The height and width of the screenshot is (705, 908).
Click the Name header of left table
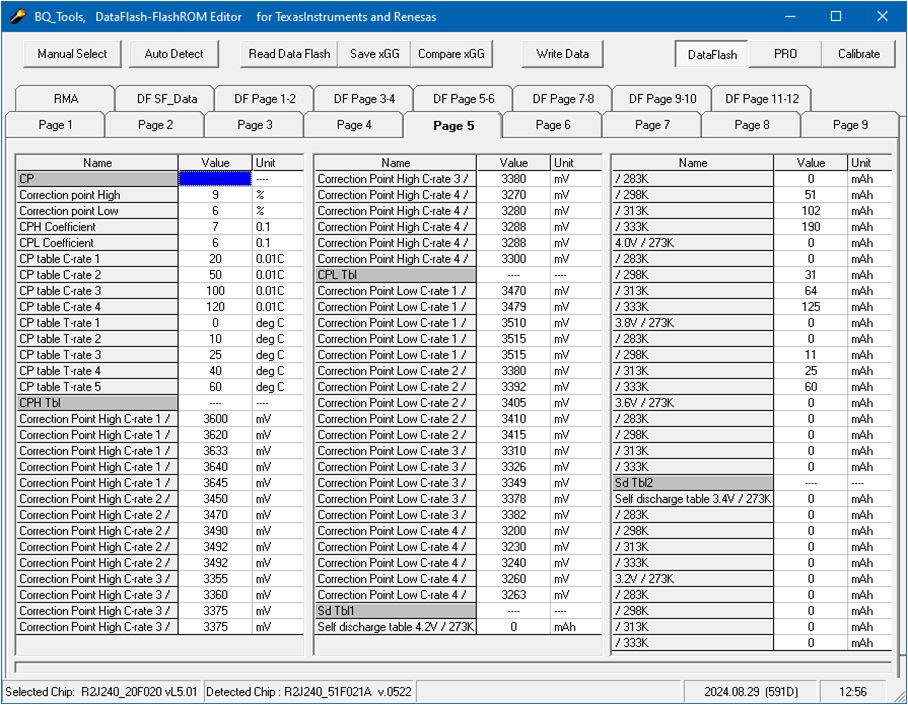pos(97,163)
